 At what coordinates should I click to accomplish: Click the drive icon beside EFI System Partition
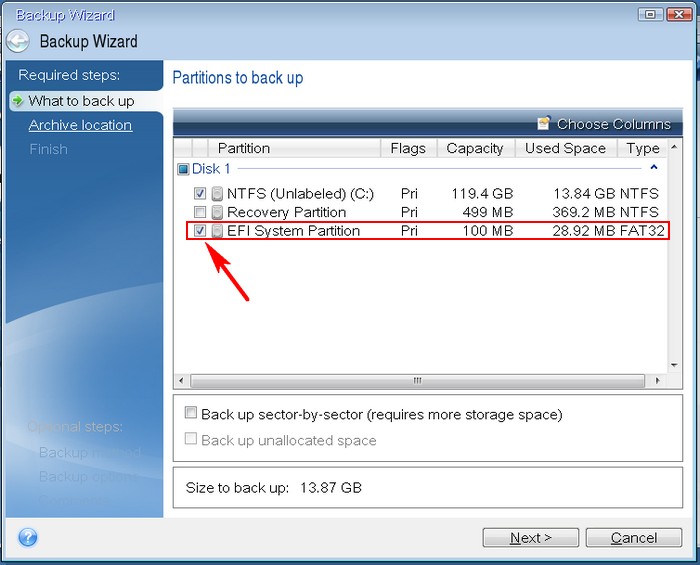pyautogui.click(x=217, y=231)
